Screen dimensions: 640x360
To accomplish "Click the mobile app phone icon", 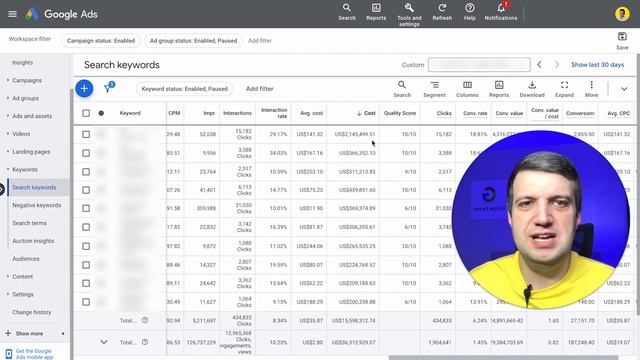I will (9, 353).
